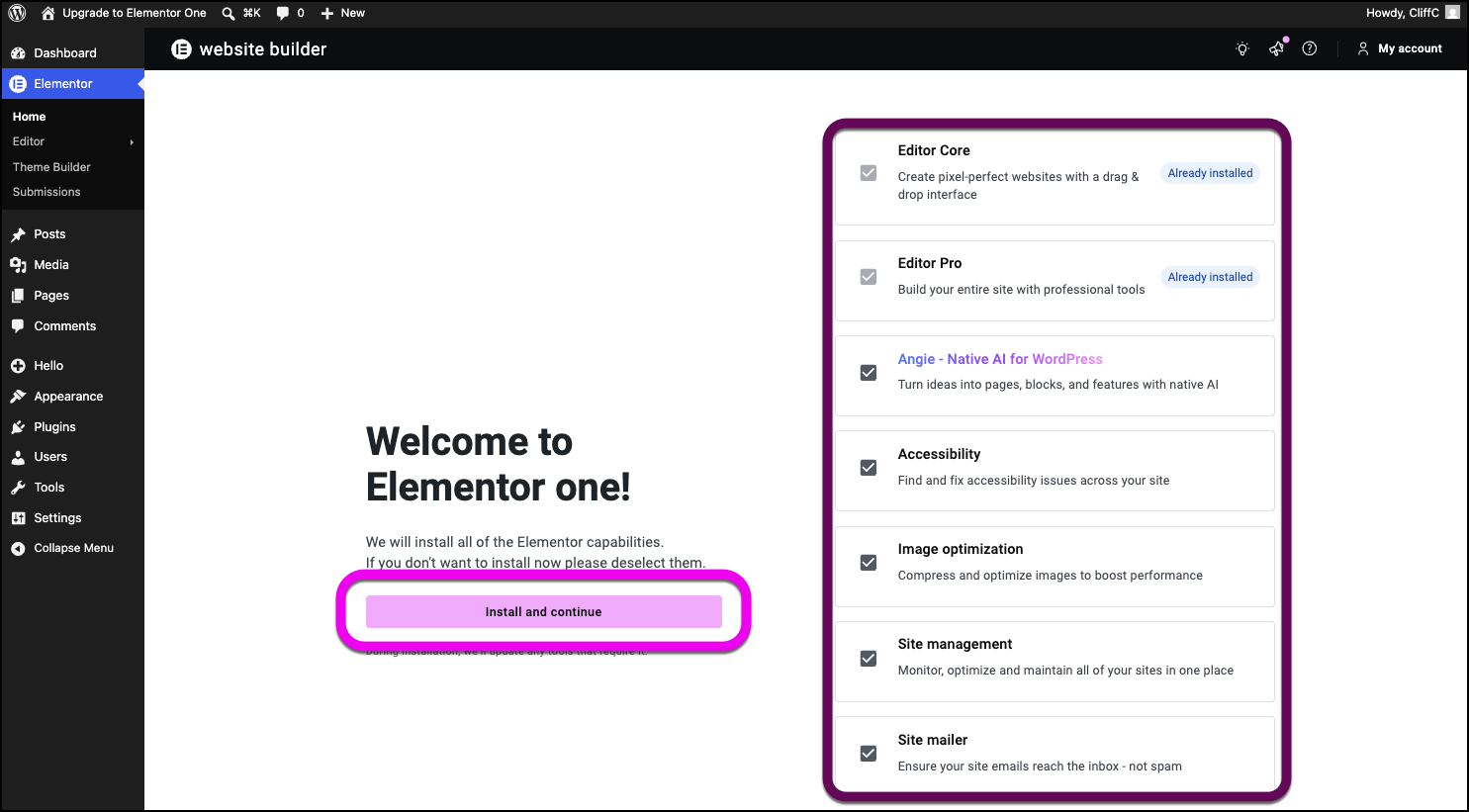Open the lightbulb tips icon in header
The height and width of the screenshot is (812, 1469).
point(1242,48)
